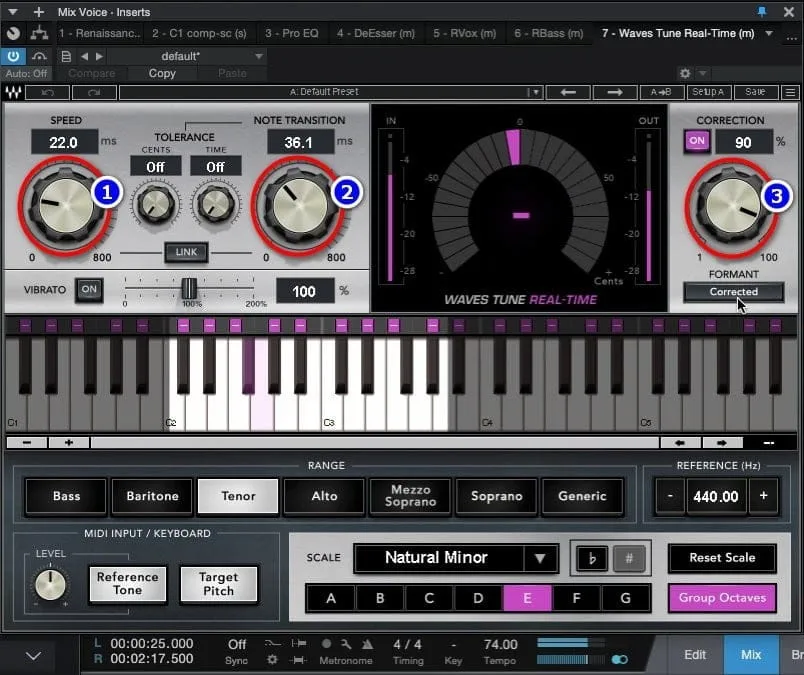
Task: Open the sidechain routing icon
Action: tap(39, 33)
